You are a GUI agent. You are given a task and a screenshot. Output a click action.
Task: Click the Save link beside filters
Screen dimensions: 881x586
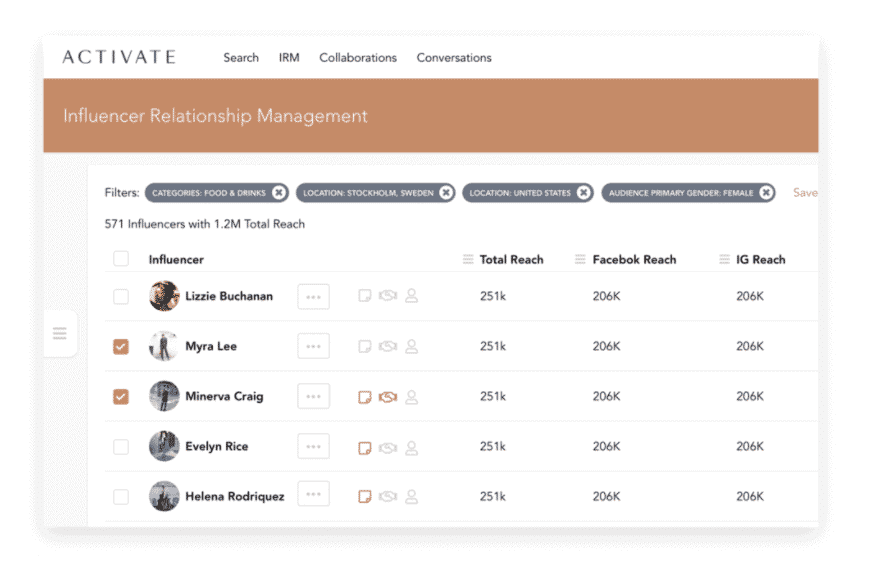pos(805,193)
